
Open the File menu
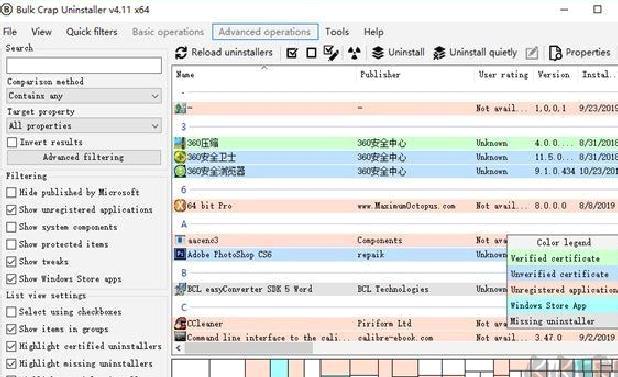pos(10,32)
